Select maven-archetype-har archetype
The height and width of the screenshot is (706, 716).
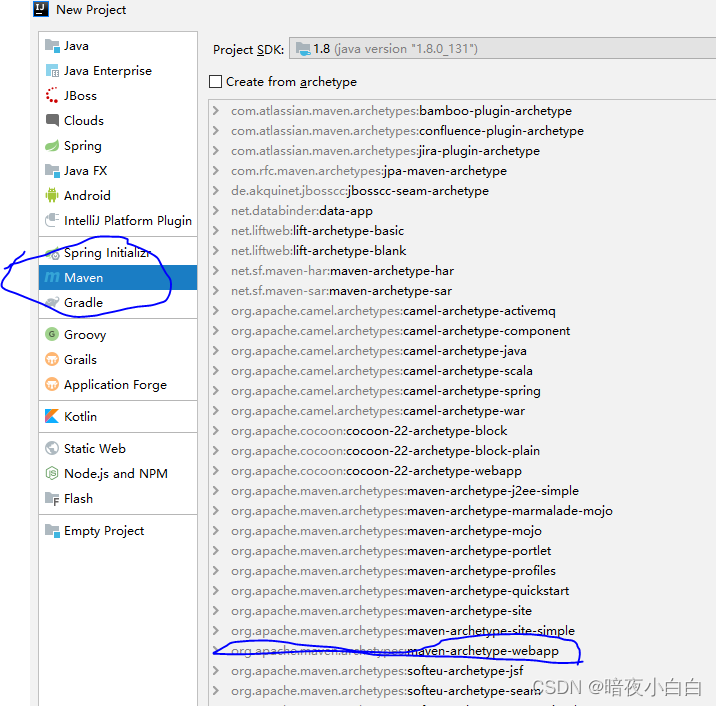point(342,271)
